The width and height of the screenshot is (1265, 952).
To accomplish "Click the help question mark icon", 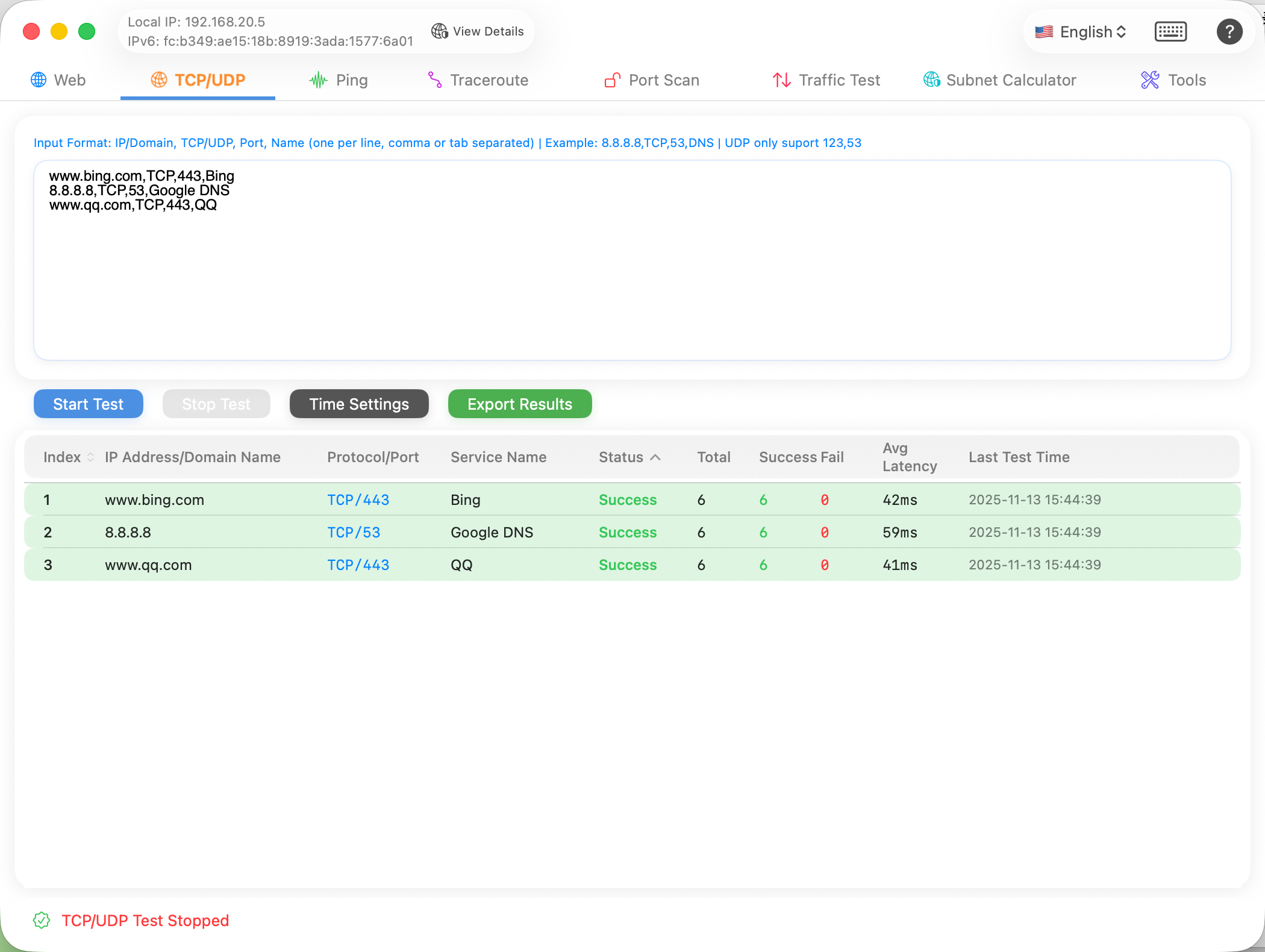I will point(1229,31).
